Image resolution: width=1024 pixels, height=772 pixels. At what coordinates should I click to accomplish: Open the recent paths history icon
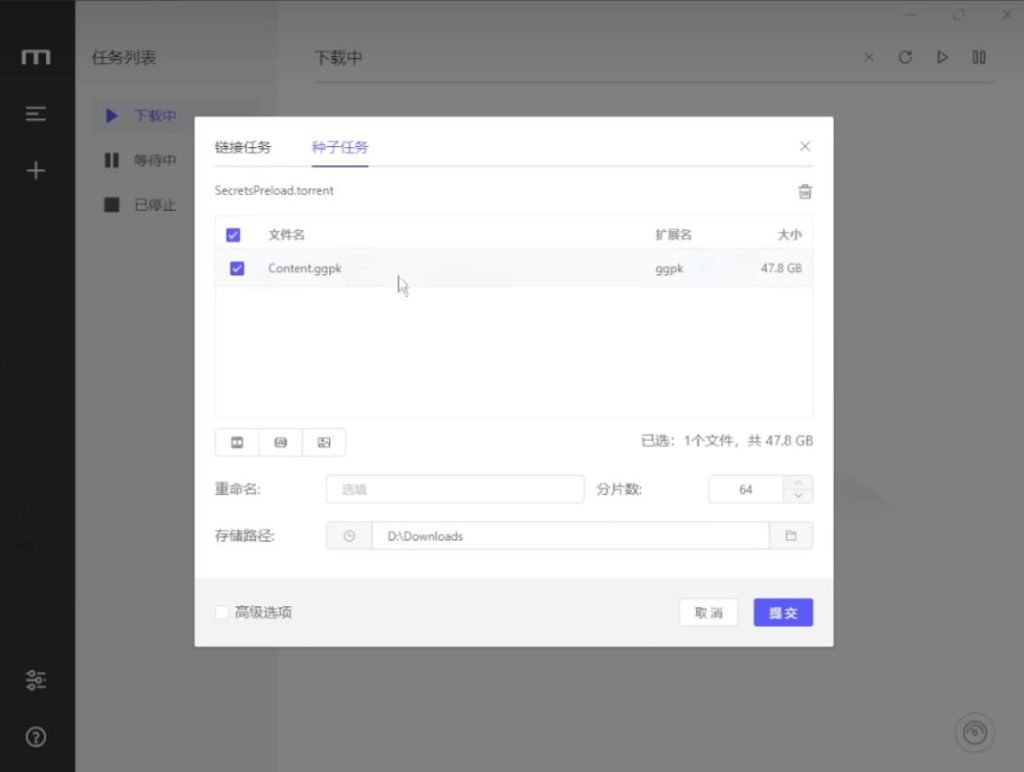(x=349, y=536)
